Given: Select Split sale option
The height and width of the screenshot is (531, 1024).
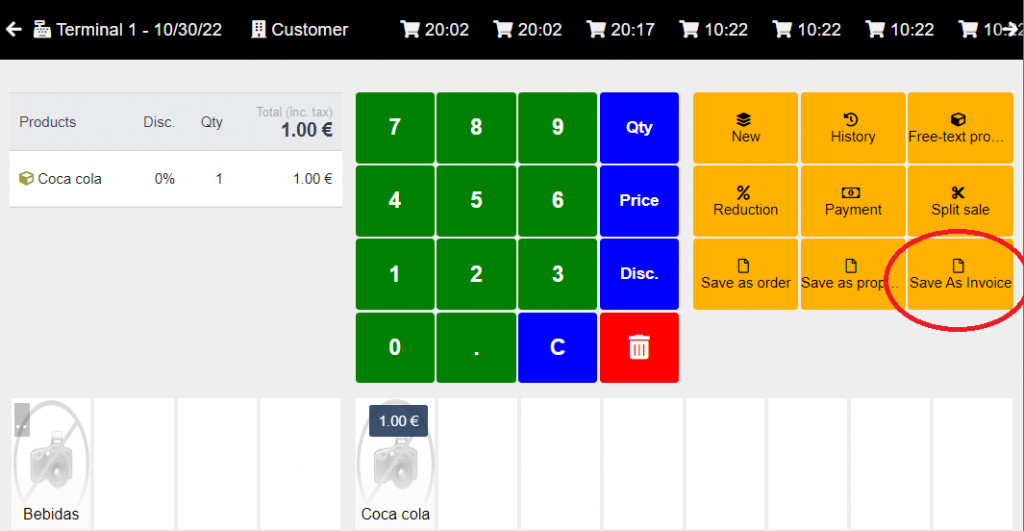Looking at the screenshot, I should click(959, 201).
